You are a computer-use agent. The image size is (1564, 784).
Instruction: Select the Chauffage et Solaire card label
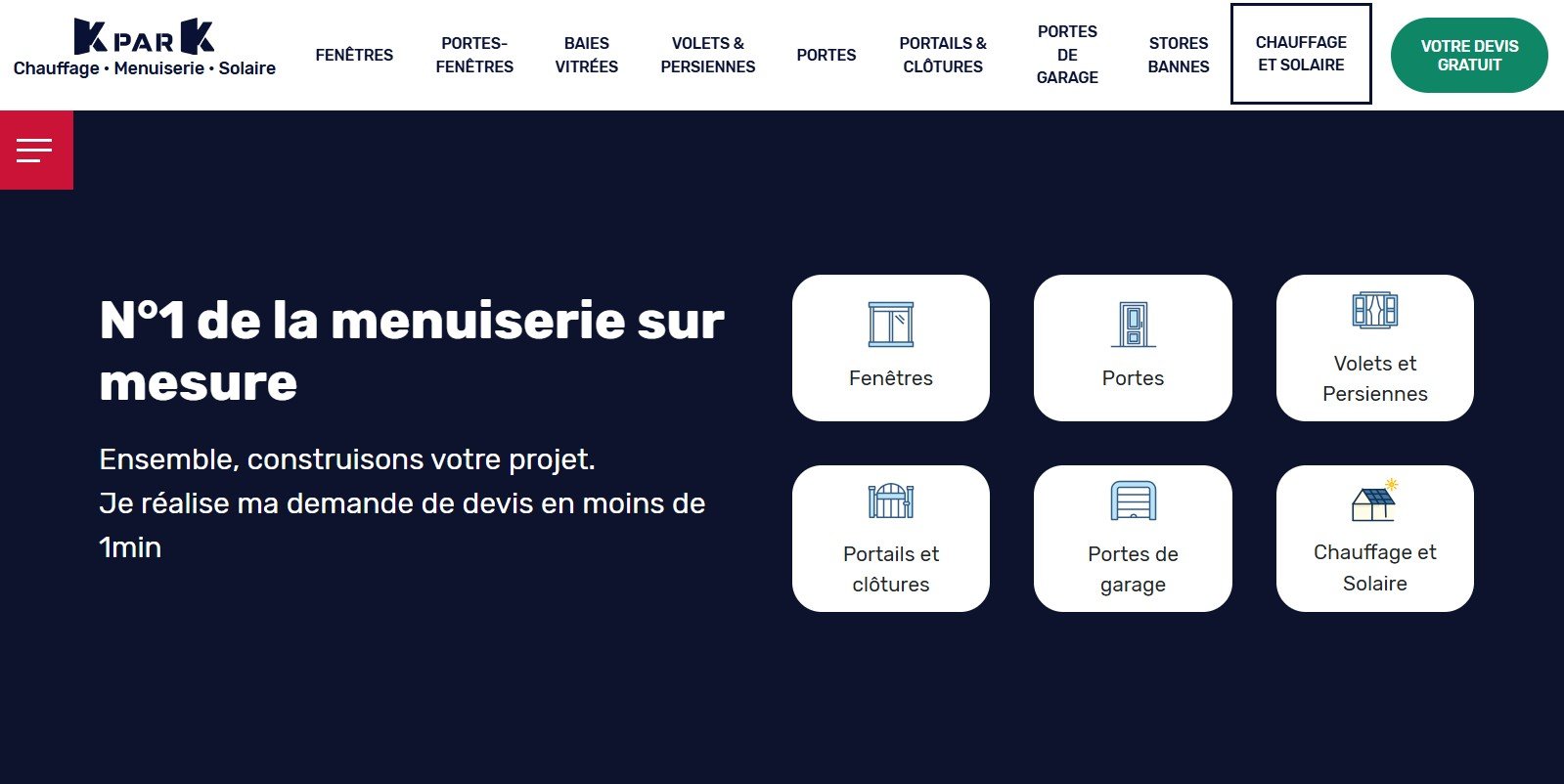coord(1374,568)
